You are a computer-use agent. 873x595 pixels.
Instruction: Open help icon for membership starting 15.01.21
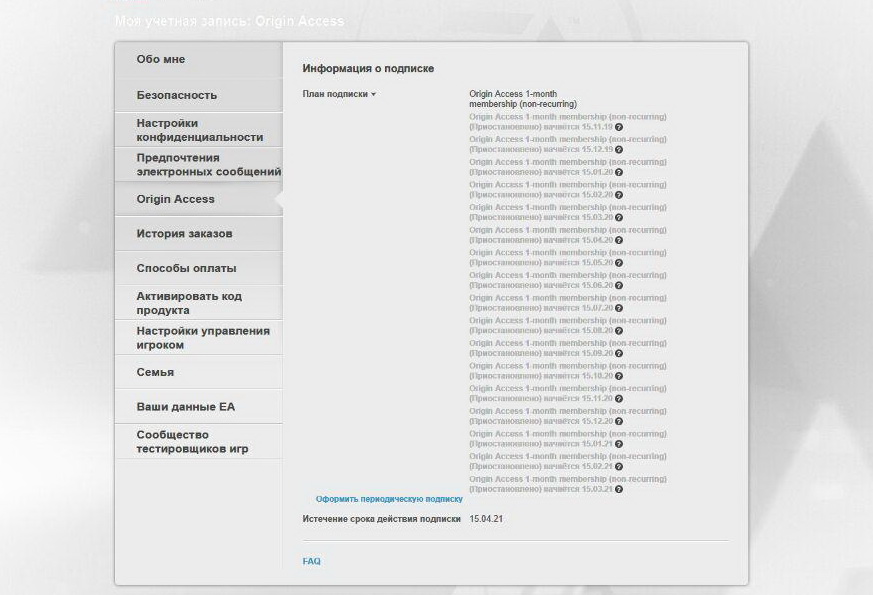click(619, 444)
